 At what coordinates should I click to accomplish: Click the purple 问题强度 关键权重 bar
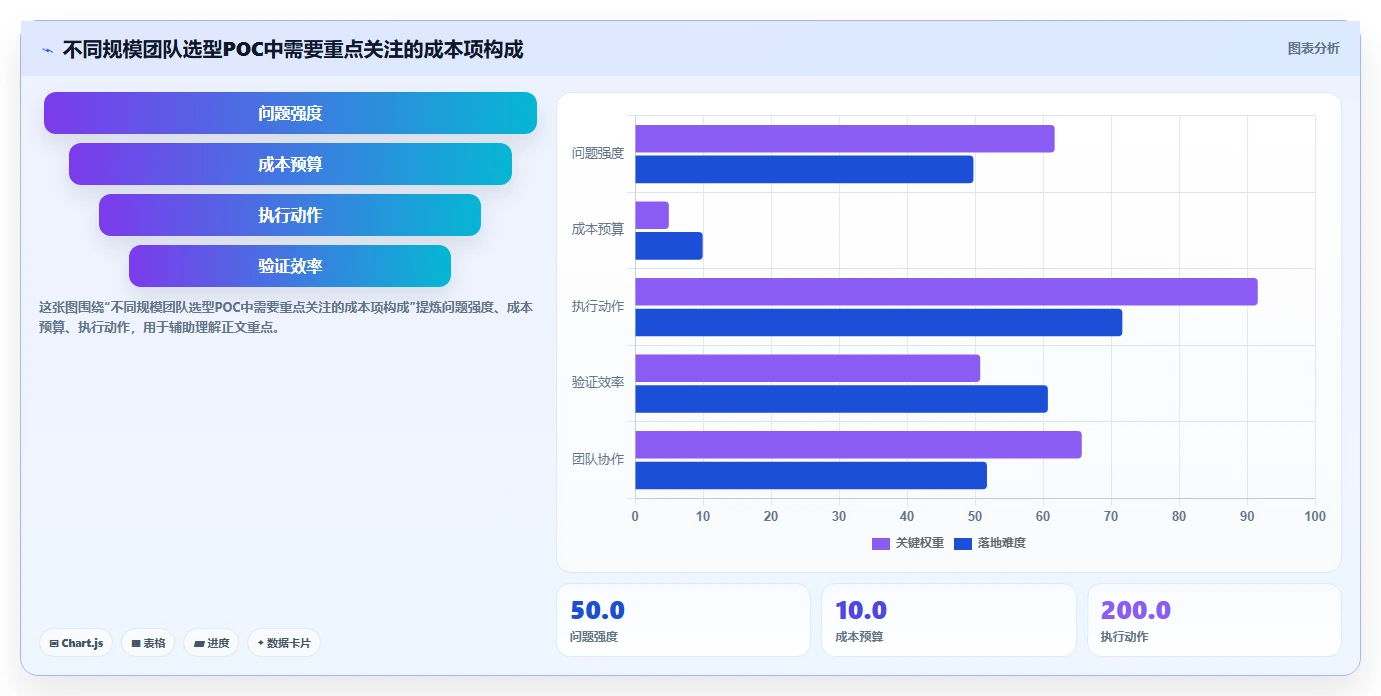pos(845,139)
